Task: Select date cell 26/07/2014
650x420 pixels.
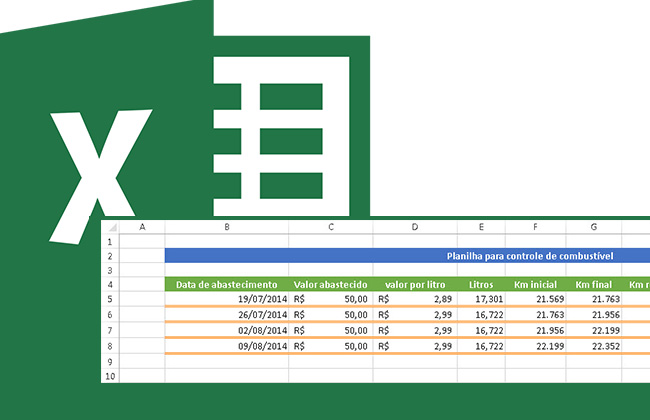Action: tap(227, 315)
